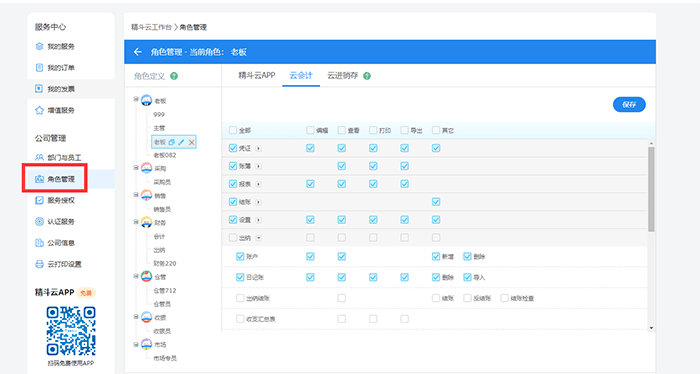This screenshot has height=374, width=700.
Task: Switch to the 云会计 tab
Action: tap(301, 75)
